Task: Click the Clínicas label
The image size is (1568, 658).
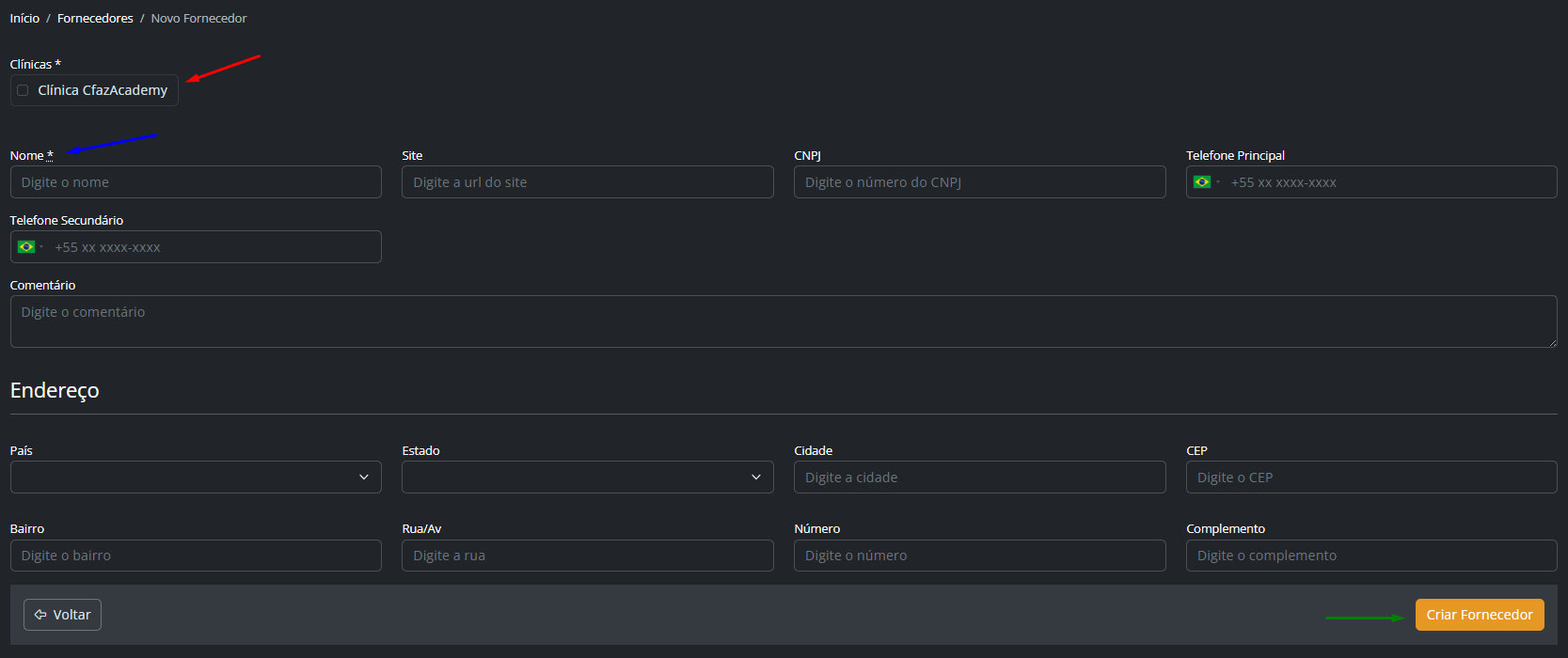Action: click(x=35, y=64)
